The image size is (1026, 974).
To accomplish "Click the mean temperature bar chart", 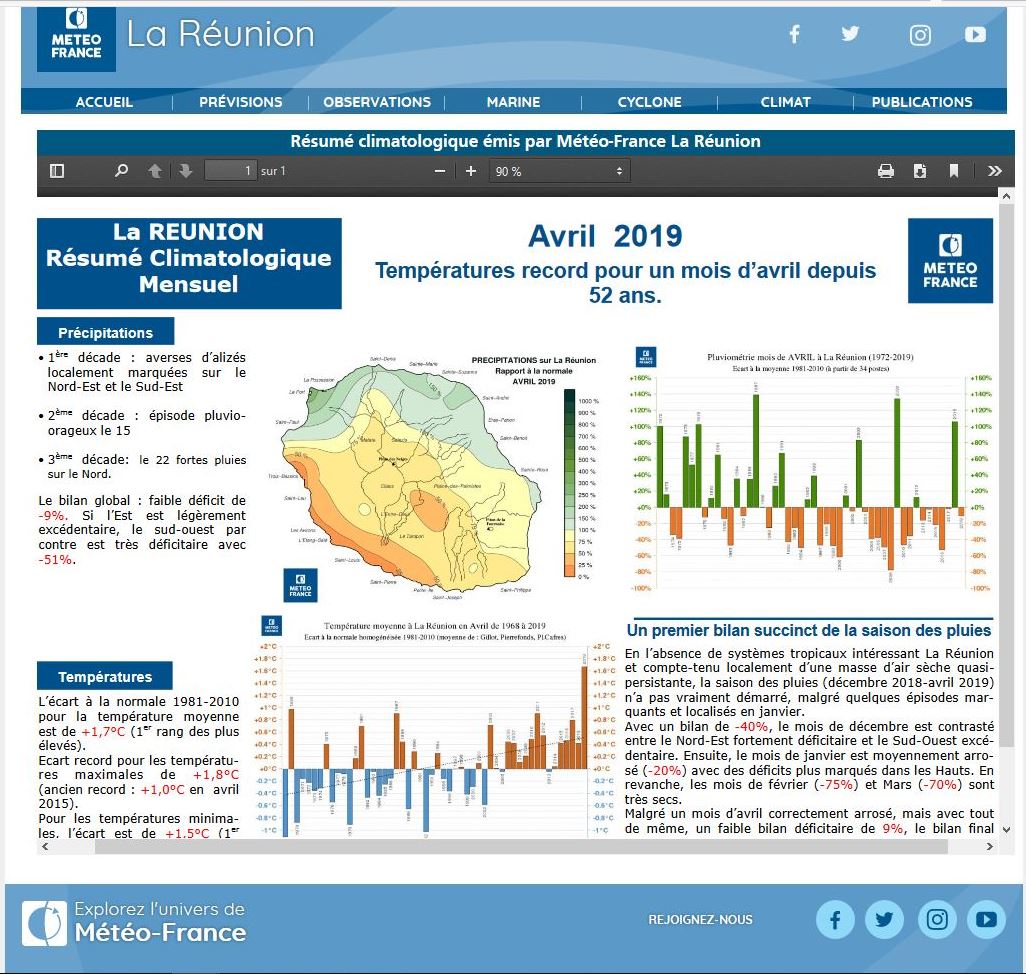I will click(x=434, y=727).
